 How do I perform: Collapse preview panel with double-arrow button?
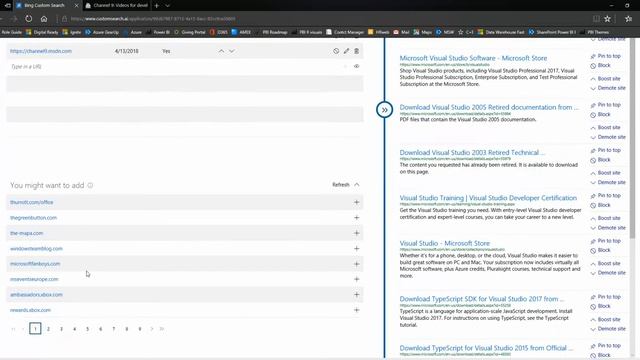[x=384, y=110]
